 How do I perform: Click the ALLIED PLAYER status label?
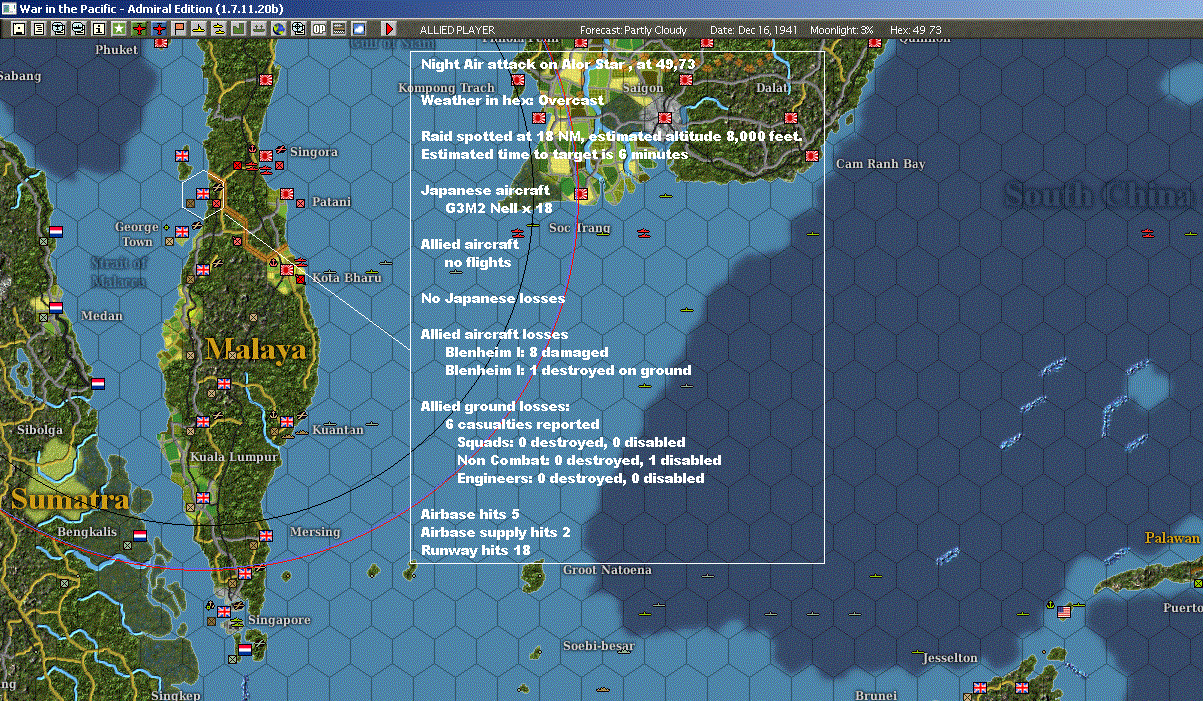pos(457,30)
